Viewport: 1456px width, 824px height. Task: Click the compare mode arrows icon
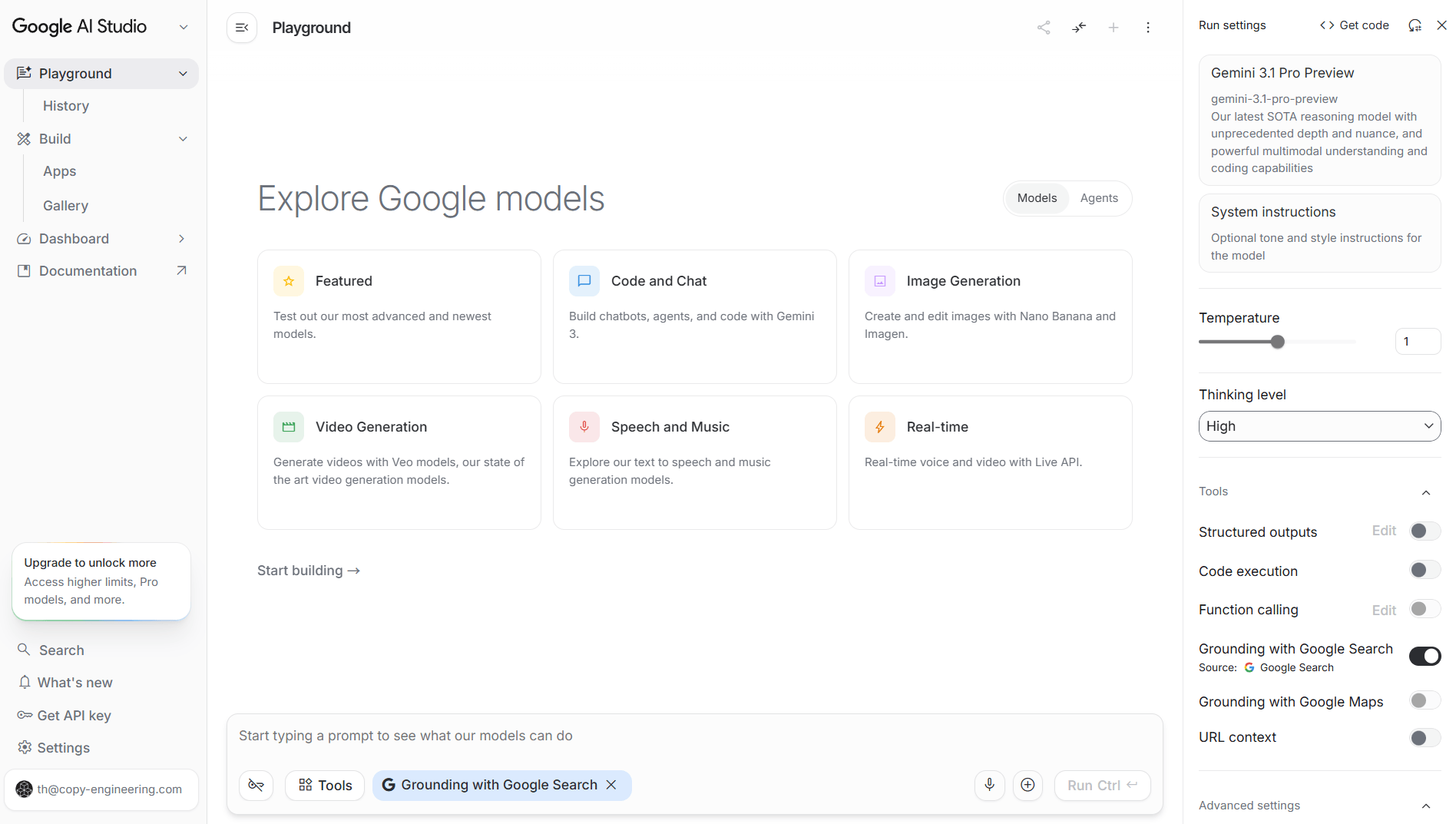point(1079,28)
